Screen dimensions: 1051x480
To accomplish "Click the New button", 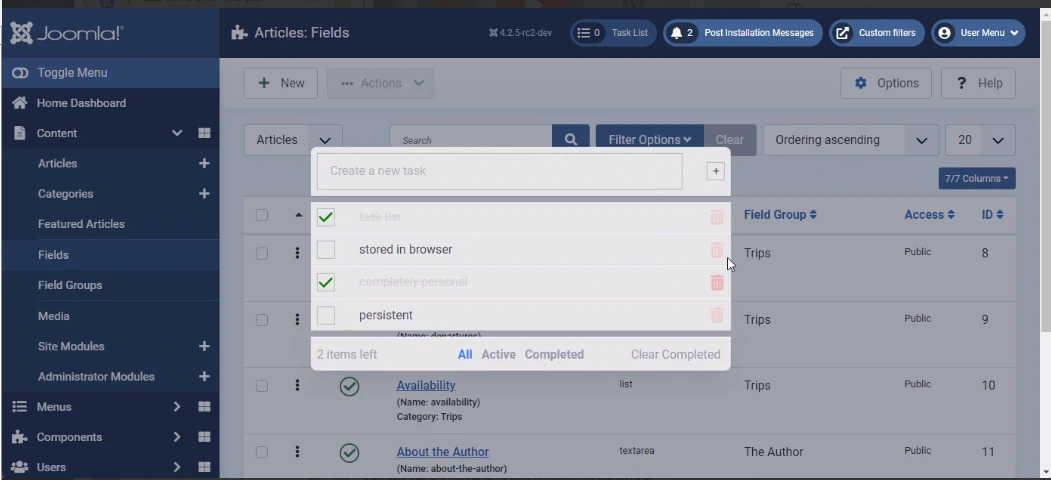I will click(x=281, y=83).
